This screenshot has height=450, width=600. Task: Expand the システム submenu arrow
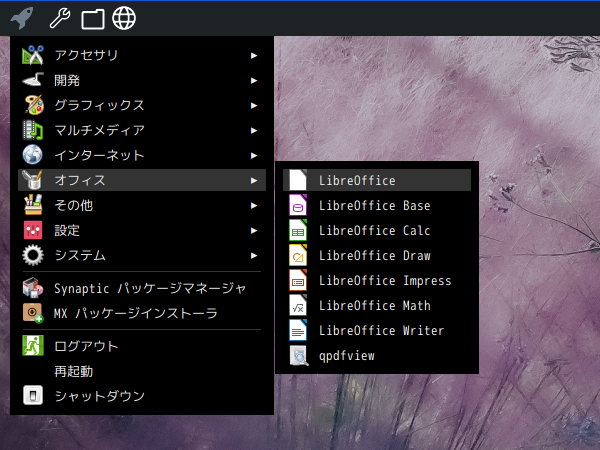(254, 255)
